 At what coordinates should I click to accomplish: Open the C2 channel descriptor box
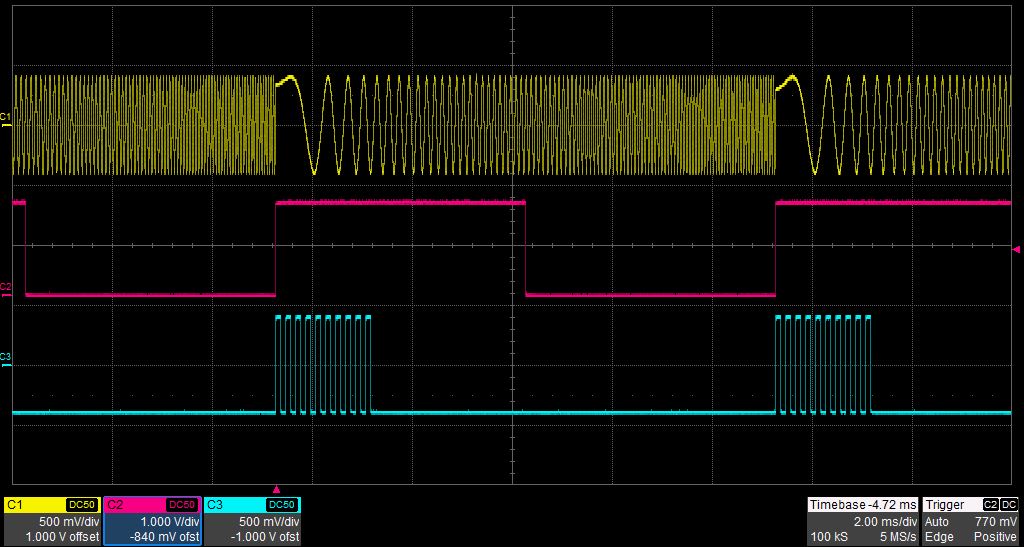[152, 521]
